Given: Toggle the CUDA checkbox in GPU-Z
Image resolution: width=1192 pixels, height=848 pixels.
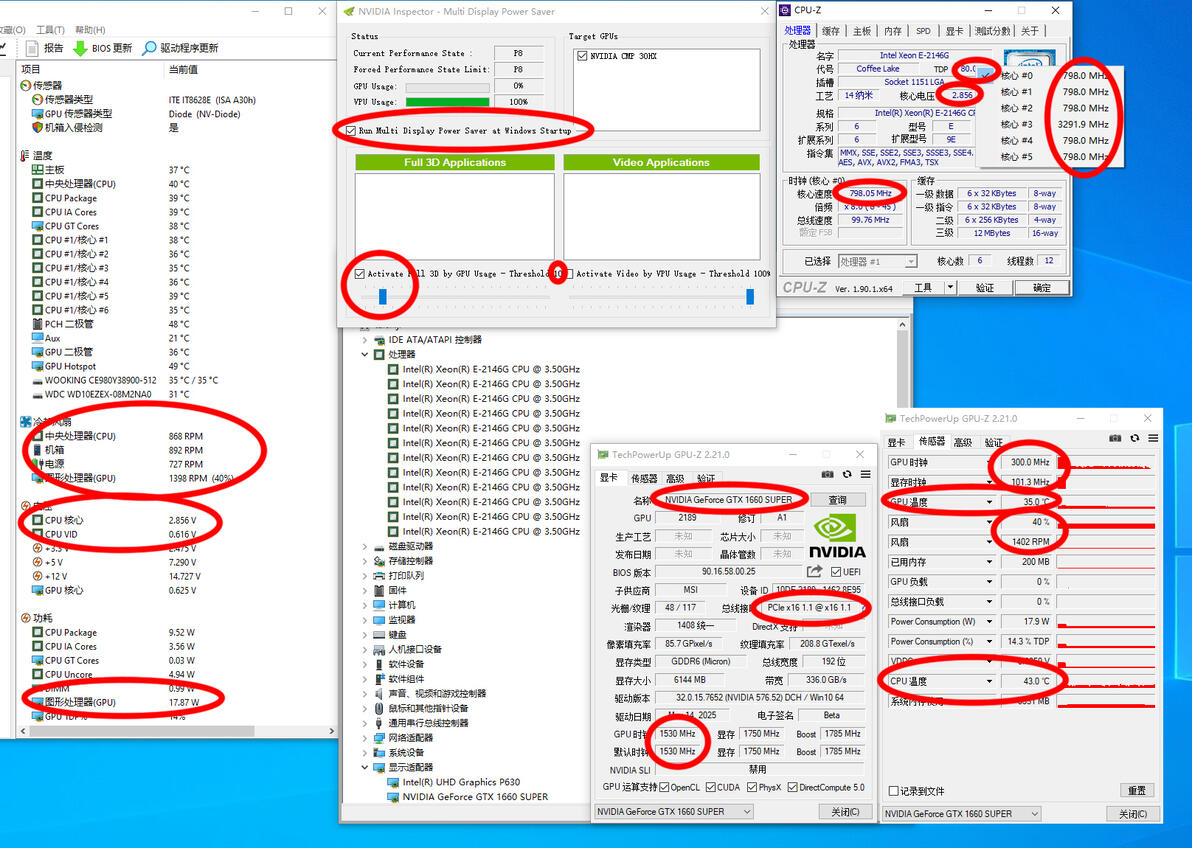Looking at the screenshot, I should coord(711,787).
